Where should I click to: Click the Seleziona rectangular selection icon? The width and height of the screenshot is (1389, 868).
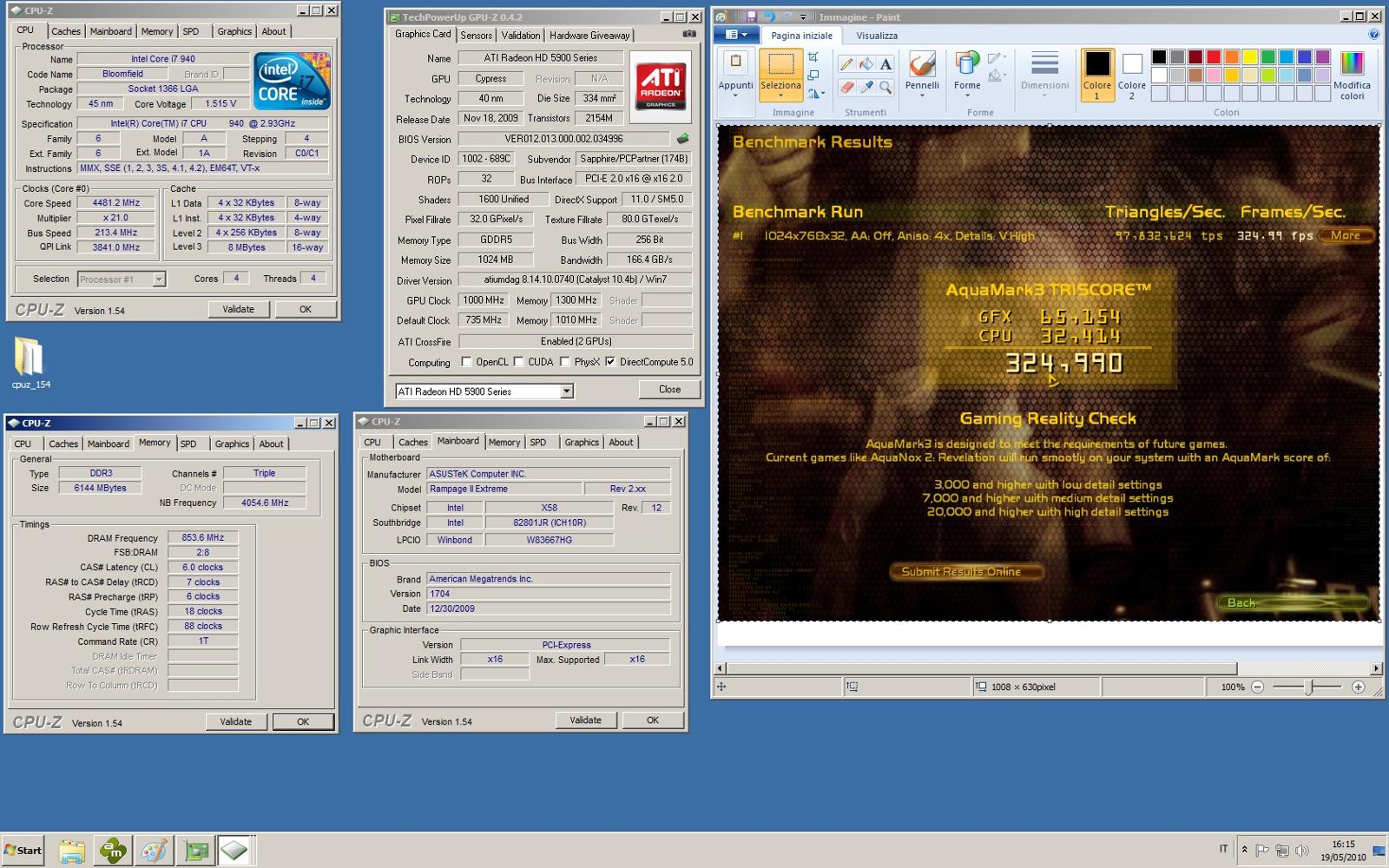[x=780, y=63]
